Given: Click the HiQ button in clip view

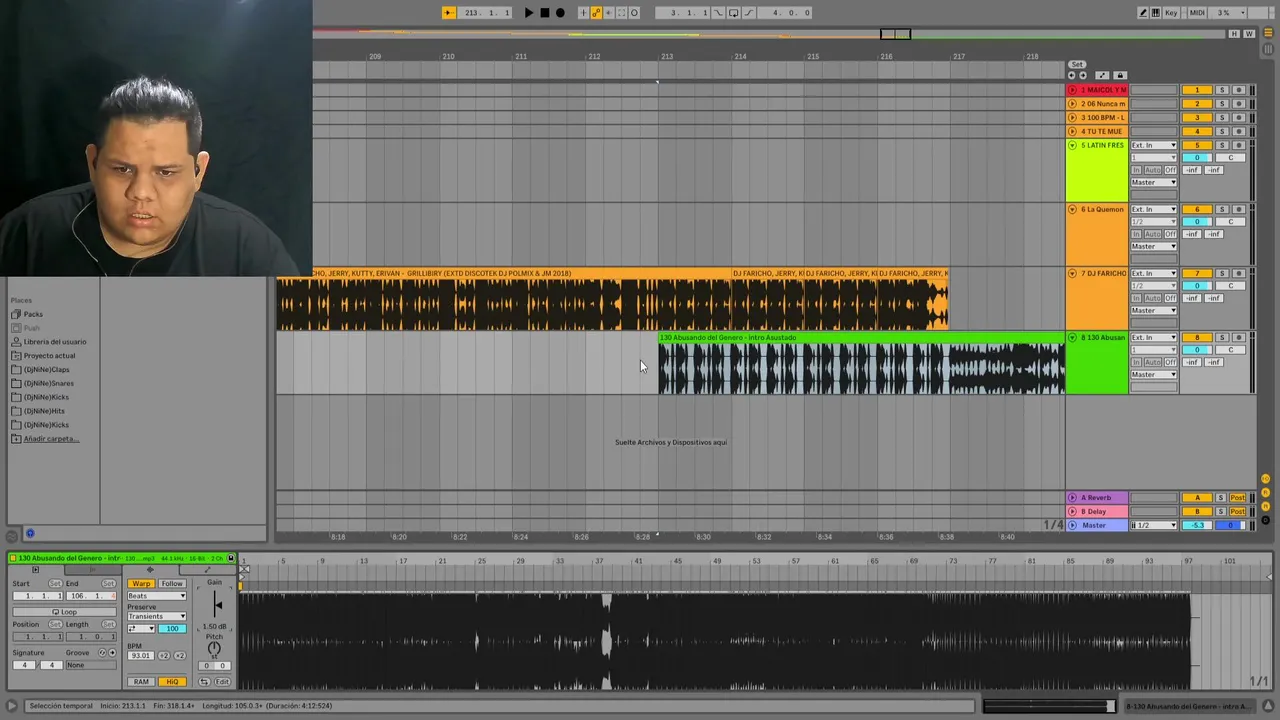Looking at the screenshot, I should point(172,682).
